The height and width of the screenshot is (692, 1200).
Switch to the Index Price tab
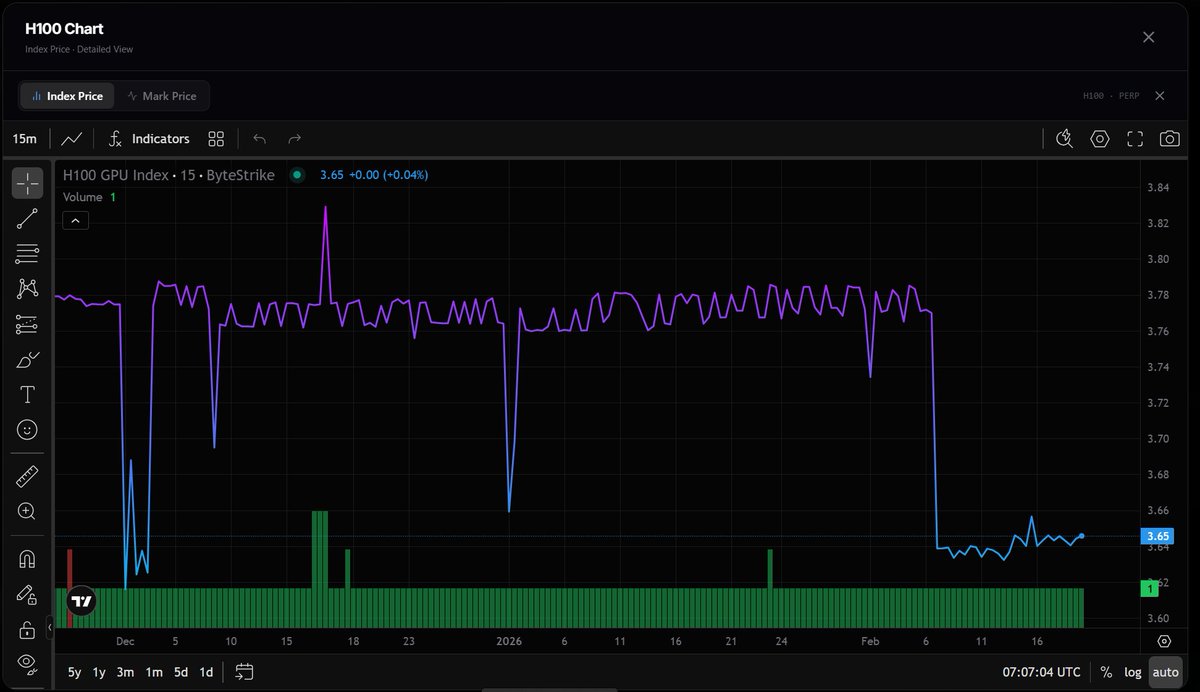tap(67, 96)
